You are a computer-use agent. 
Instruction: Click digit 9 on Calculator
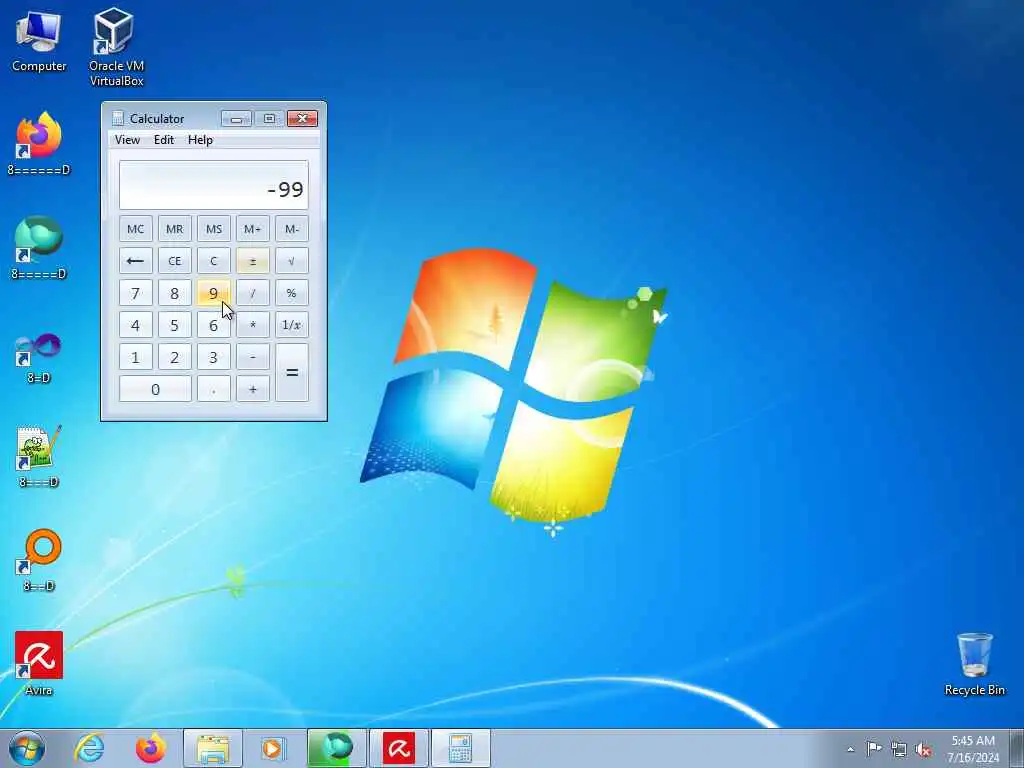click(214, 293)
